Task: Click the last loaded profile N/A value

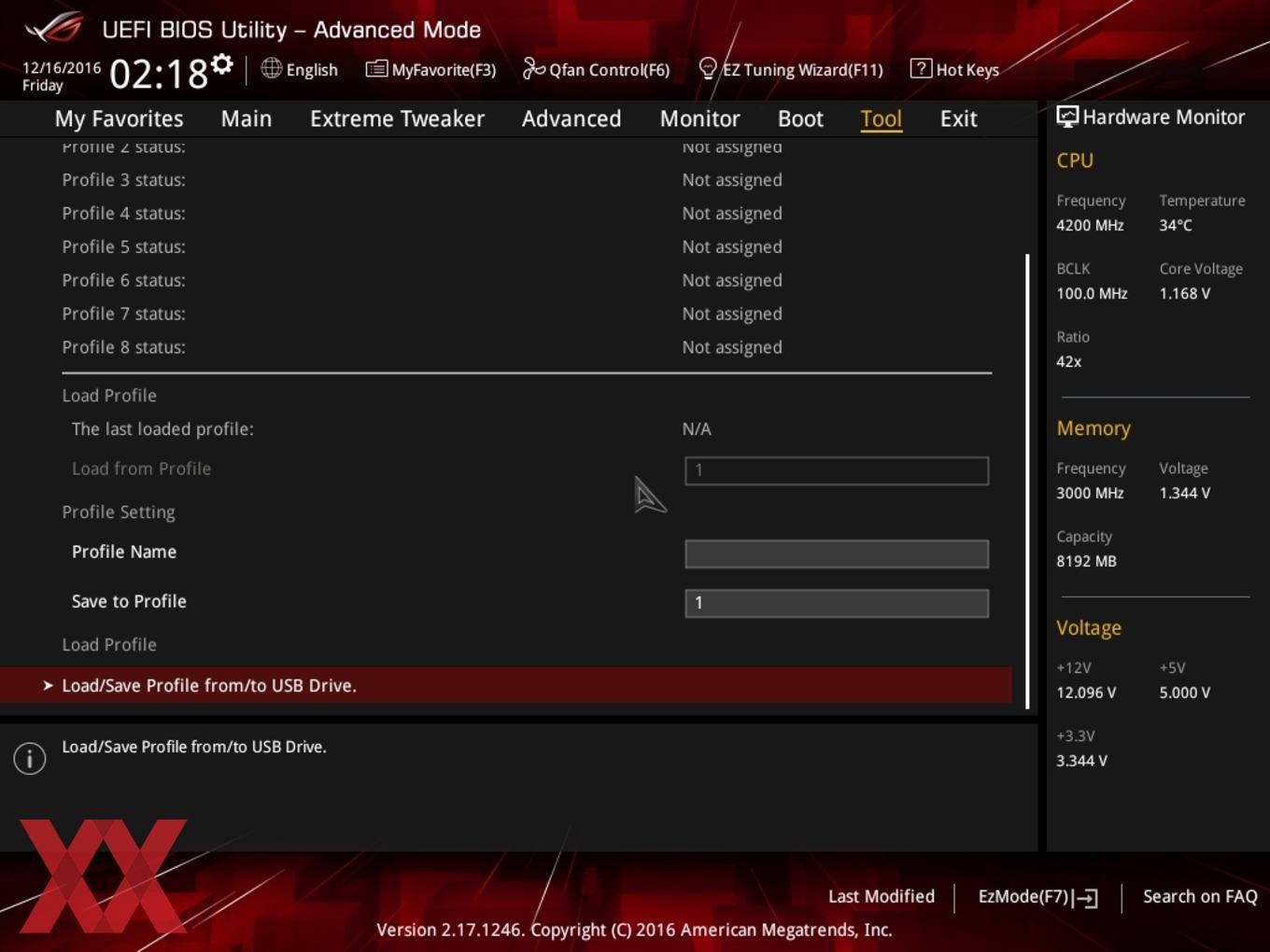Action: pos(697,428)
